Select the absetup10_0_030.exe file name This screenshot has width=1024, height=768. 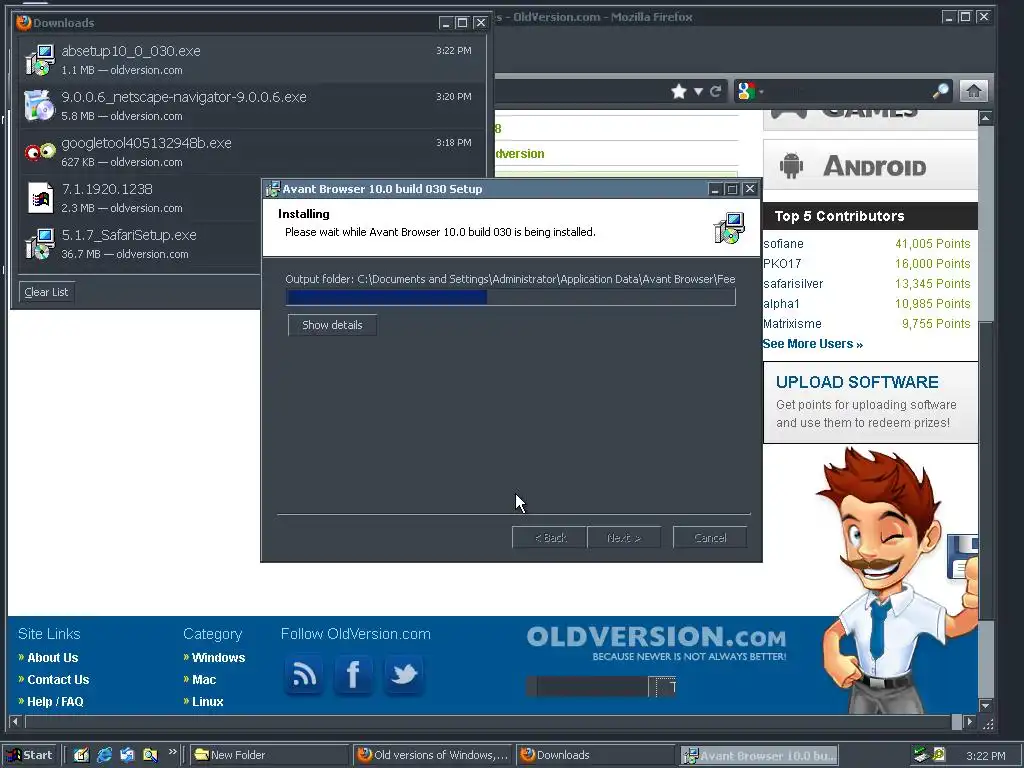(x=131, y=51)
